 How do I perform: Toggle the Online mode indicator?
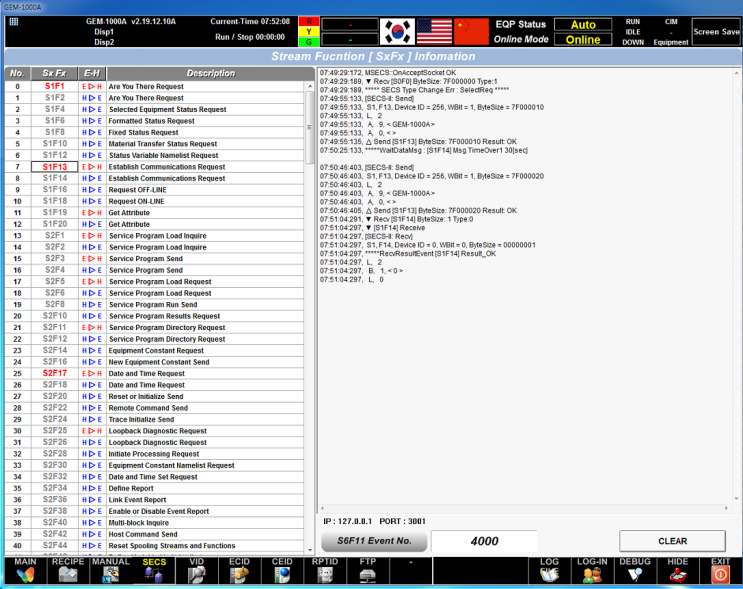point(583,40)
